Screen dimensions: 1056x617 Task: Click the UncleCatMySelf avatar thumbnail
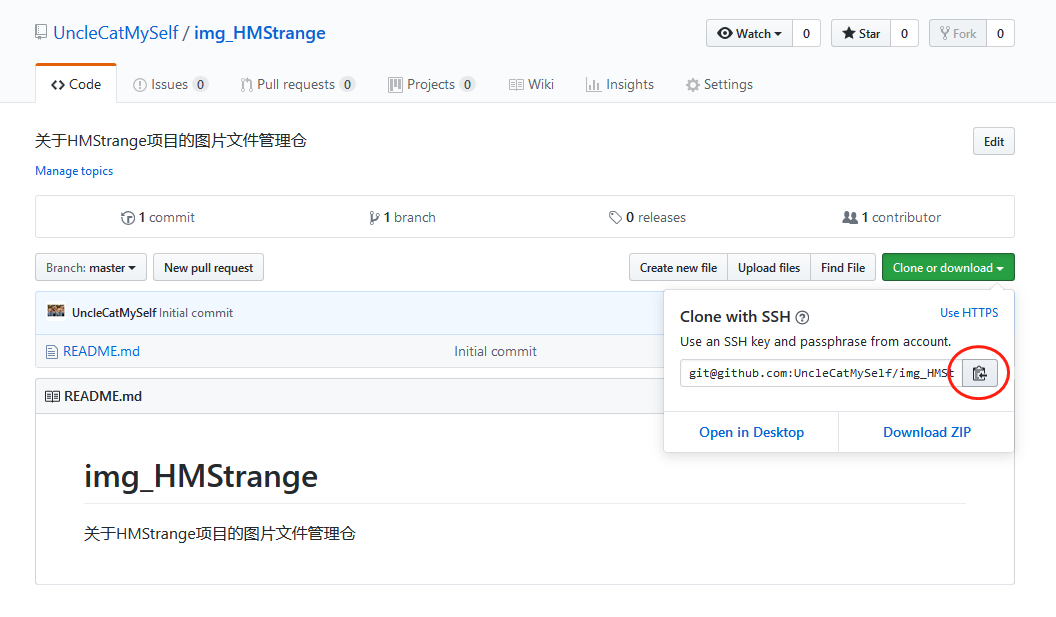56,312
